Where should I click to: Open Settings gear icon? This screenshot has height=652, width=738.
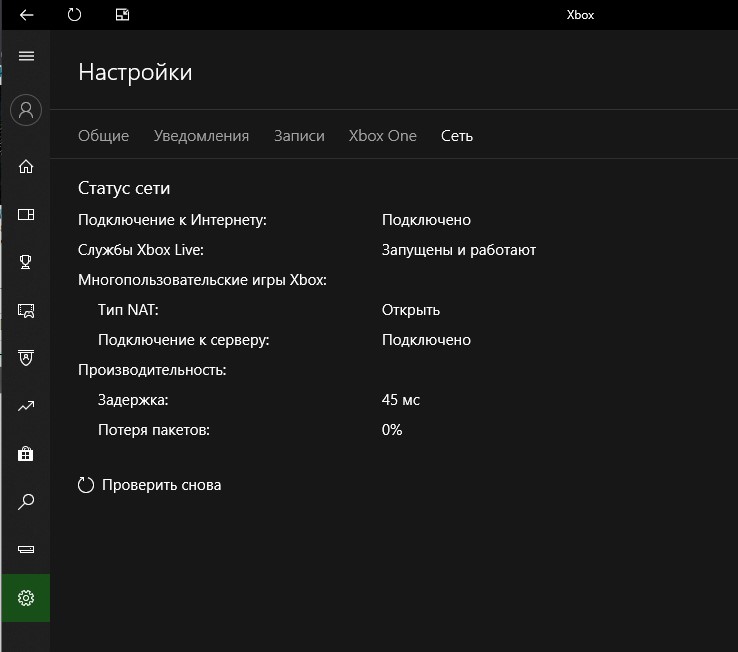26,598
